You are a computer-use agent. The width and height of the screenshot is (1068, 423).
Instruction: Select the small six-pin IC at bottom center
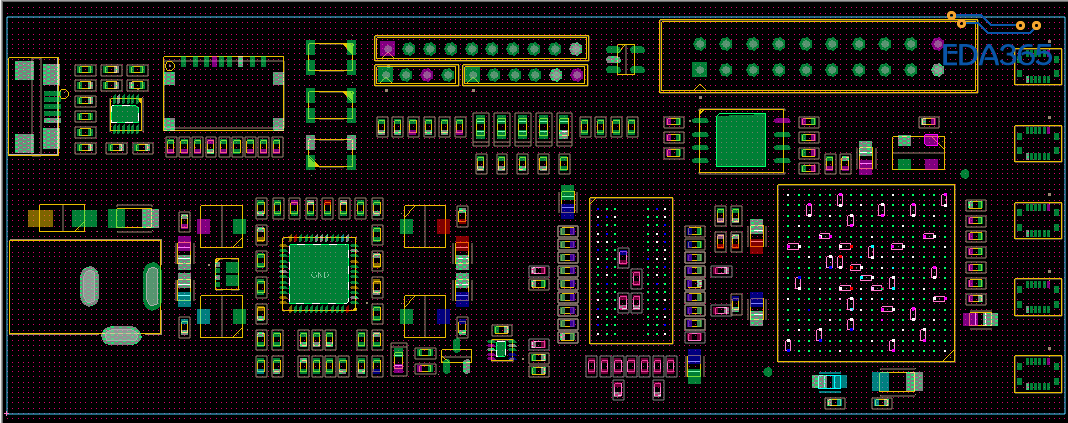click(x=501, y=349)
